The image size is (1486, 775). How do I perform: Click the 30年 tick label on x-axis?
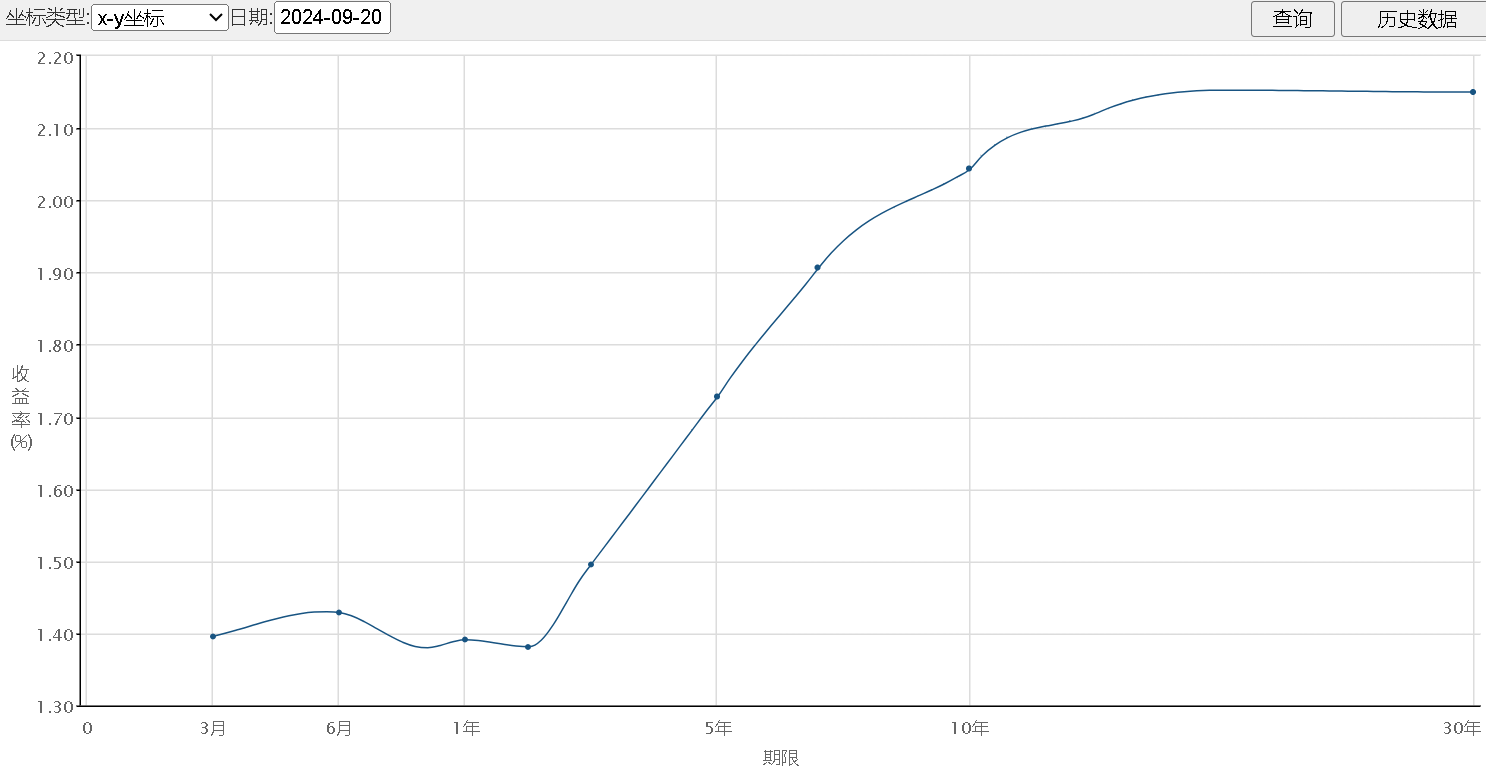point(1464,728)
